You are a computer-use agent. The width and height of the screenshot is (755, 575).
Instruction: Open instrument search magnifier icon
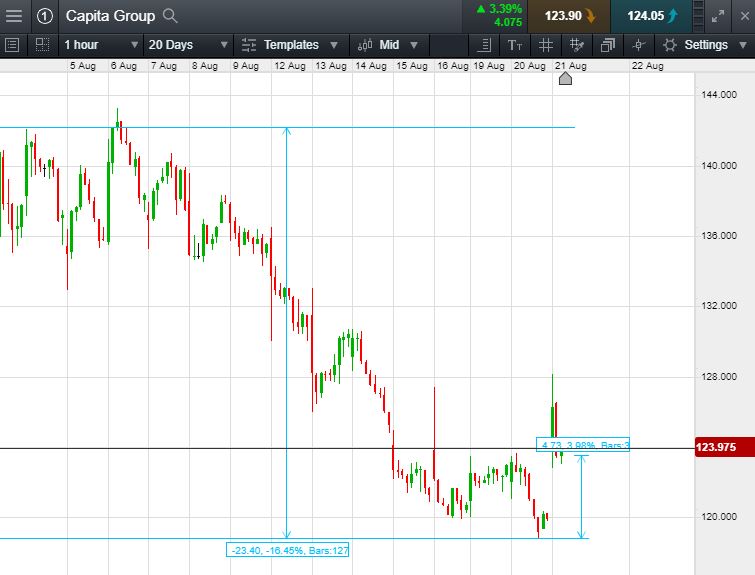point(170,16)
